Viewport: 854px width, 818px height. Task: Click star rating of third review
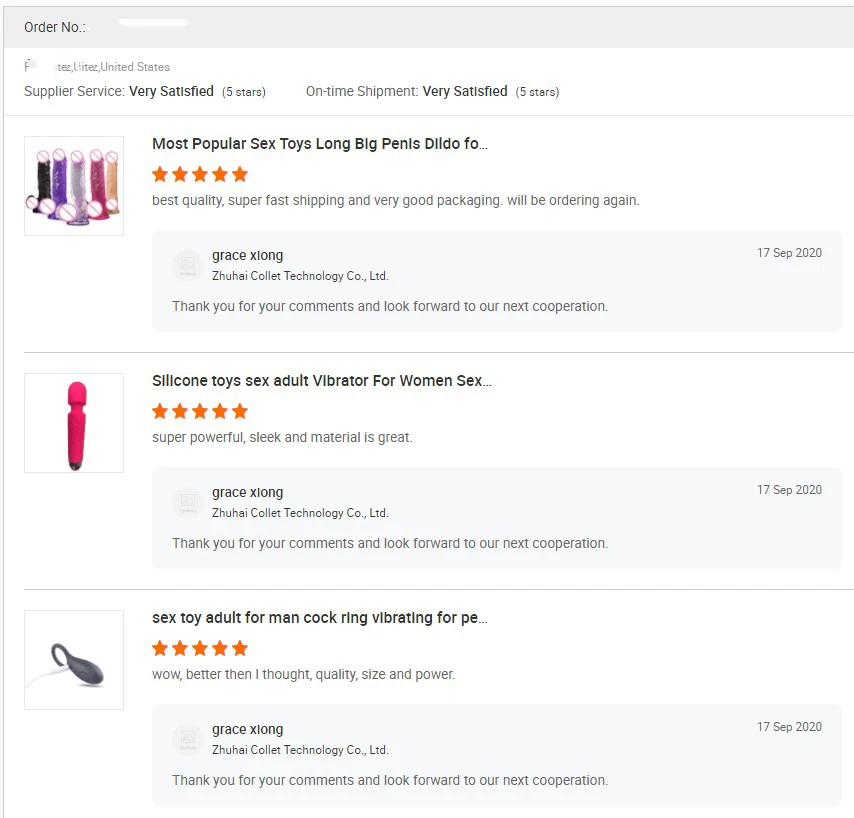200,648
